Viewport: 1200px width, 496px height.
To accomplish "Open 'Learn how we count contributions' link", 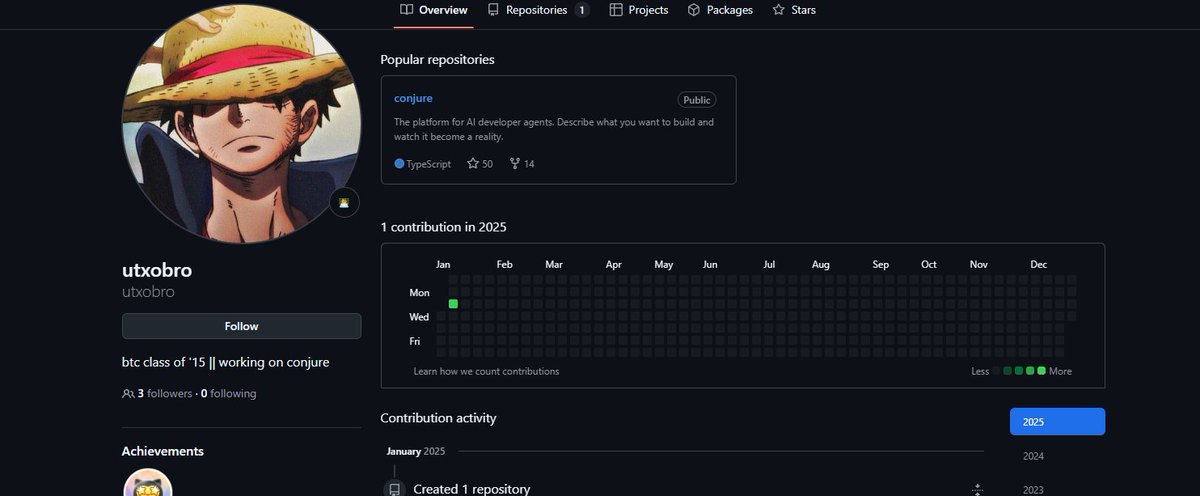I will pyautogui.click(x=486, y=371).
